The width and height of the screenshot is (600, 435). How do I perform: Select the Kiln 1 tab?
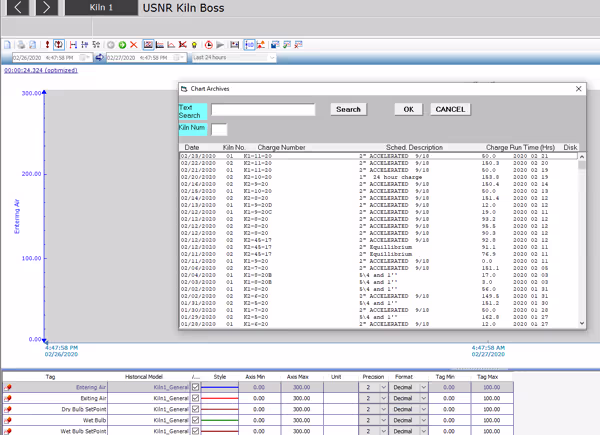point(101,7)
